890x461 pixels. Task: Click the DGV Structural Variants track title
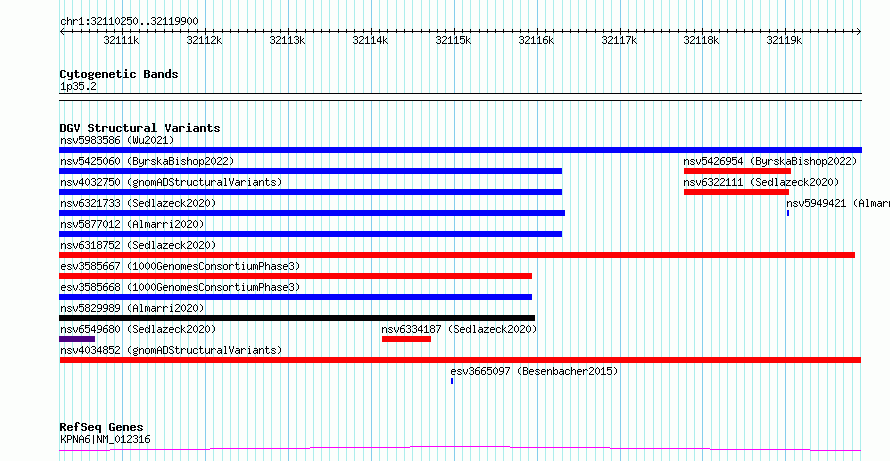[140, 128]
